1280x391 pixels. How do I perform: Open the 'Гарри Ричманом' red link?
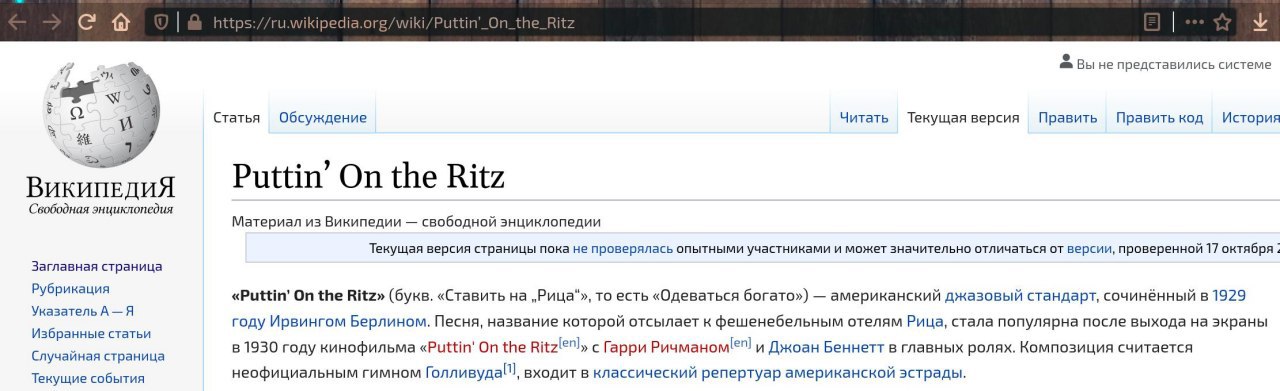click(x=666, y=348)
